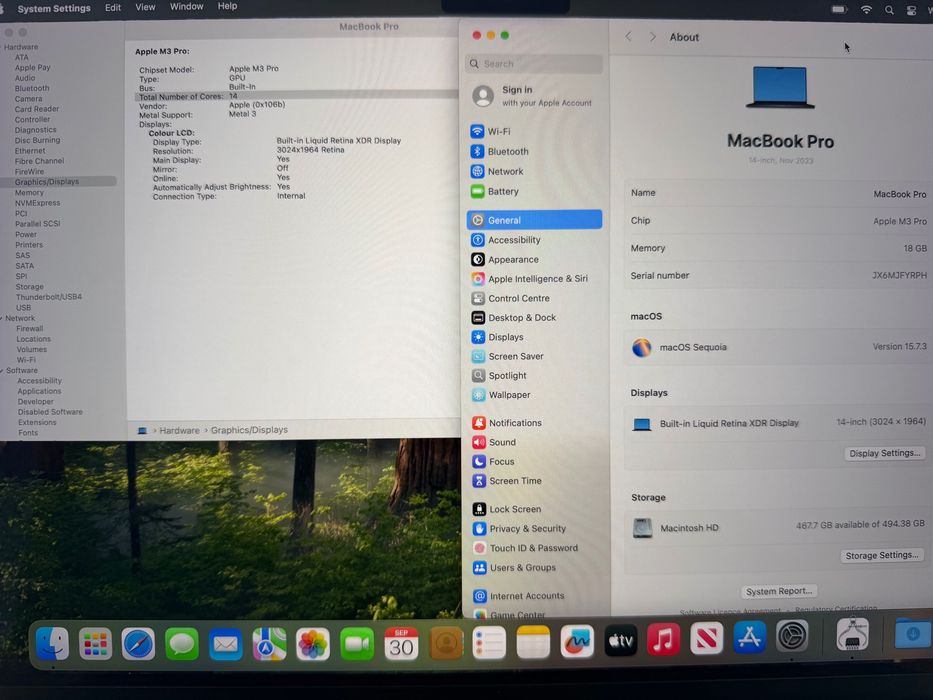Open Spotlight search in menu bar

(x=889, y=10)
